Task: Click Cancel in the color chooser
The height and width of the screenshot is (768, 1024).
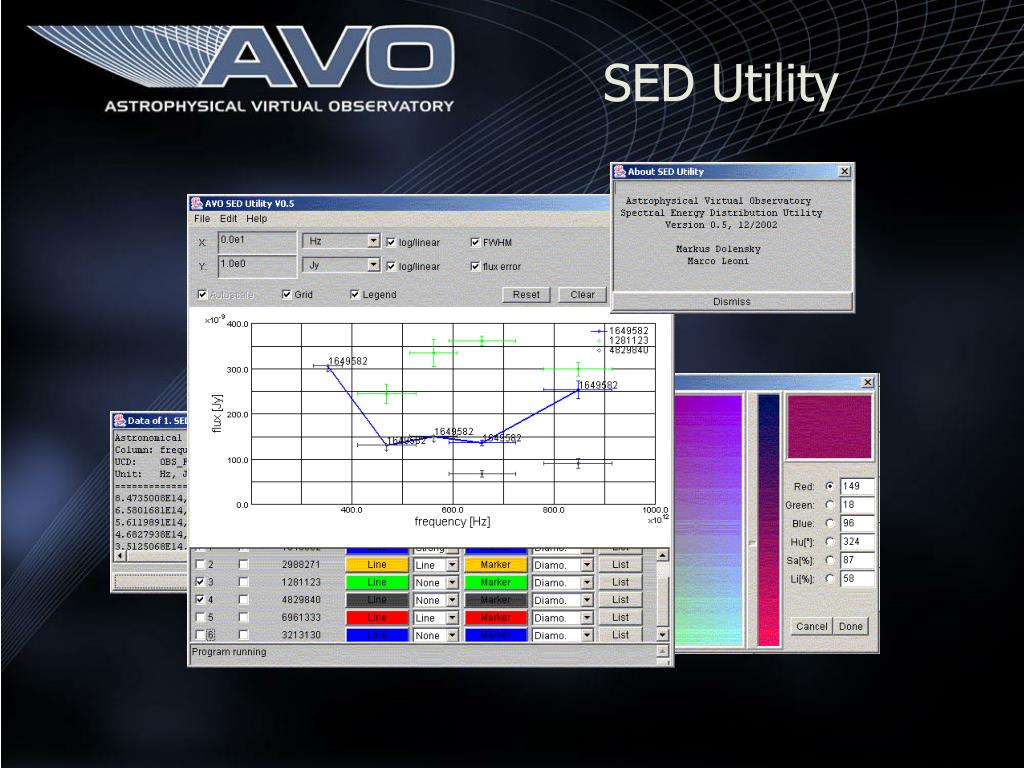Action: click(812, 626)
